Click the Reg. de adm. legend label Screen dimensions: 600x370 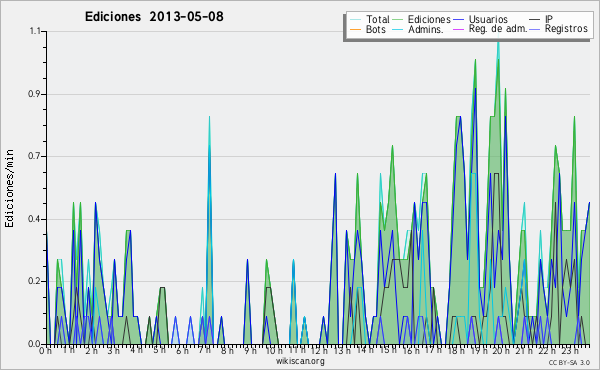click(x=498, y=29)
